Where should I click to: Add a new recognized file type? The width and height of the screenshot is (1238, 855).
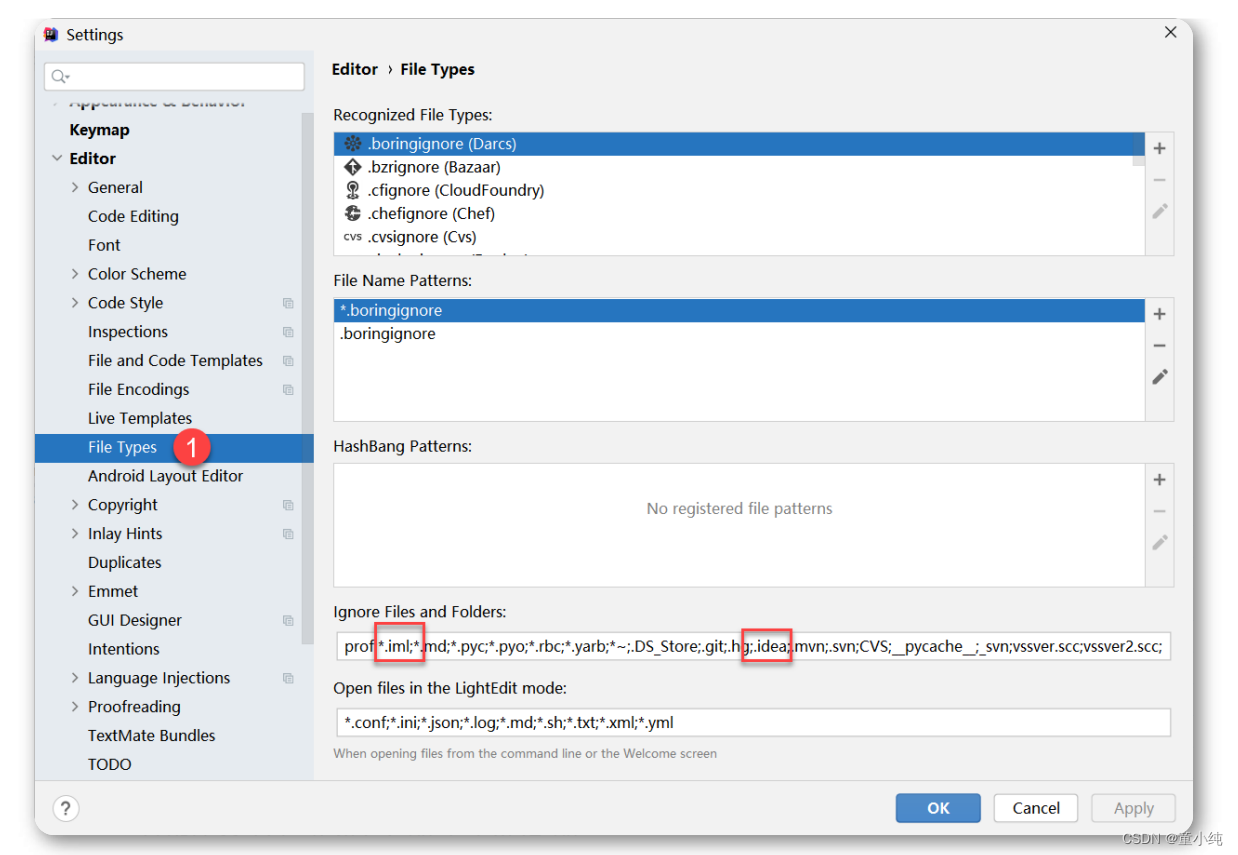pyautogui.click(x=1159, y=149)
